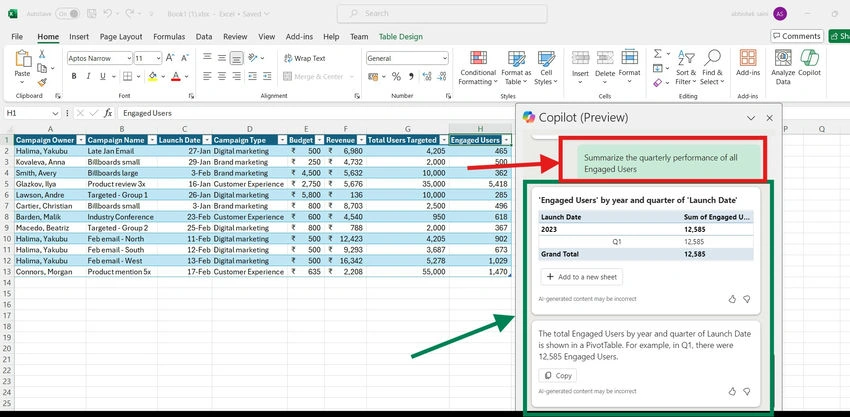Give thumbs down on summary text card
Viewport: 850px width, 417px height.
pyautogui.click(x=746, y=391)
